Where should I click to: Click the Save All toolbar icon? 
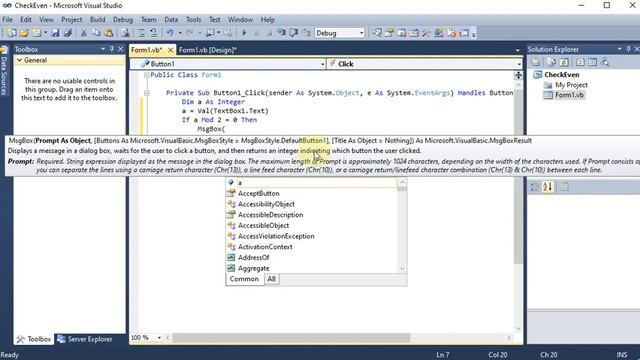click(68, 33)
